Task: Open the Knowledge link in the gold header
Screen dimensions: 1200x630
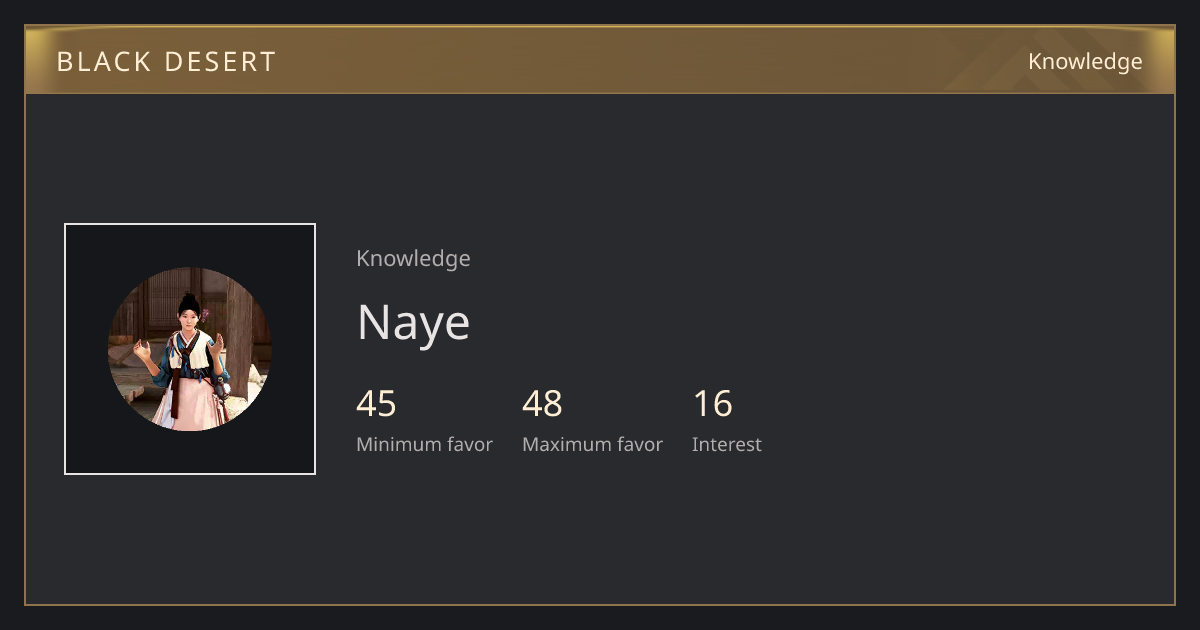Action: coord(1085,62)
